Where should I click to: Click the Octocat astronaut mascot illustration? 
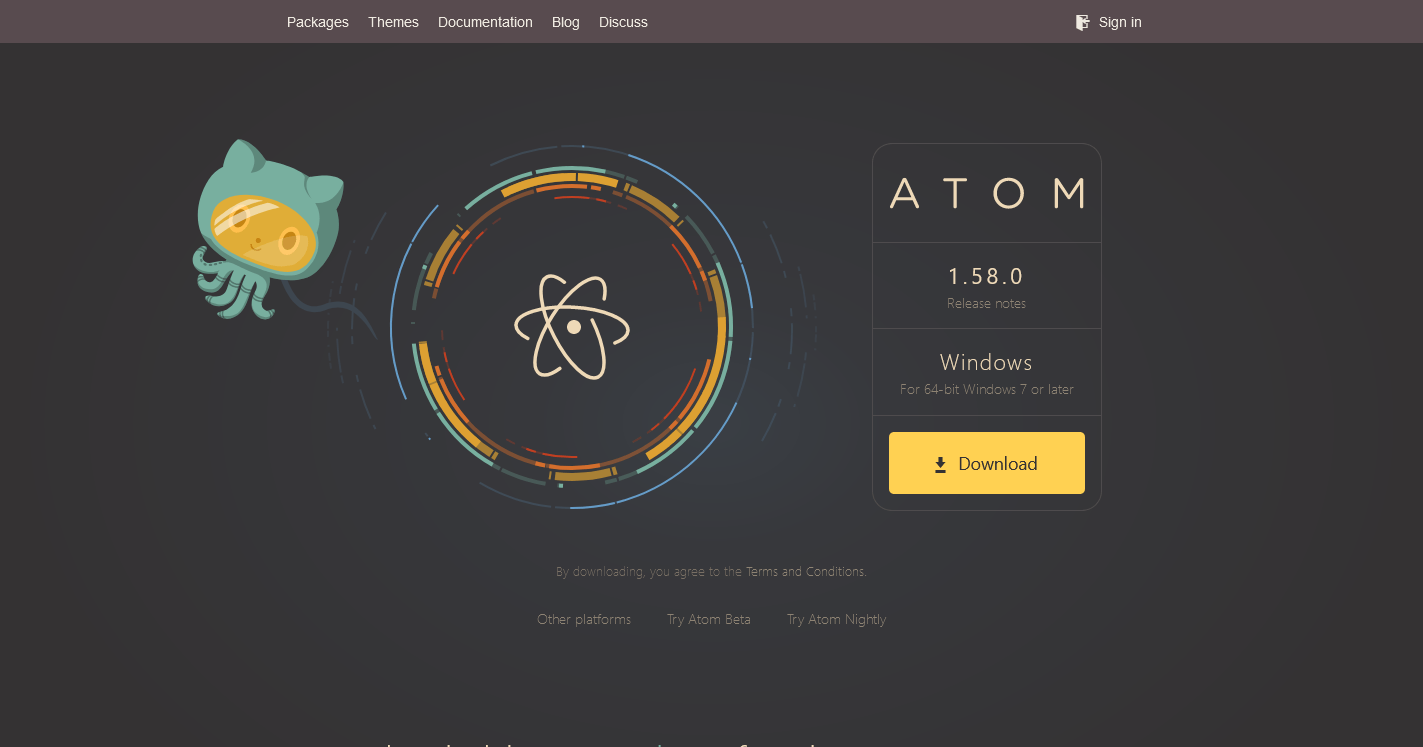pyautogui.click(x=265, y=230)
